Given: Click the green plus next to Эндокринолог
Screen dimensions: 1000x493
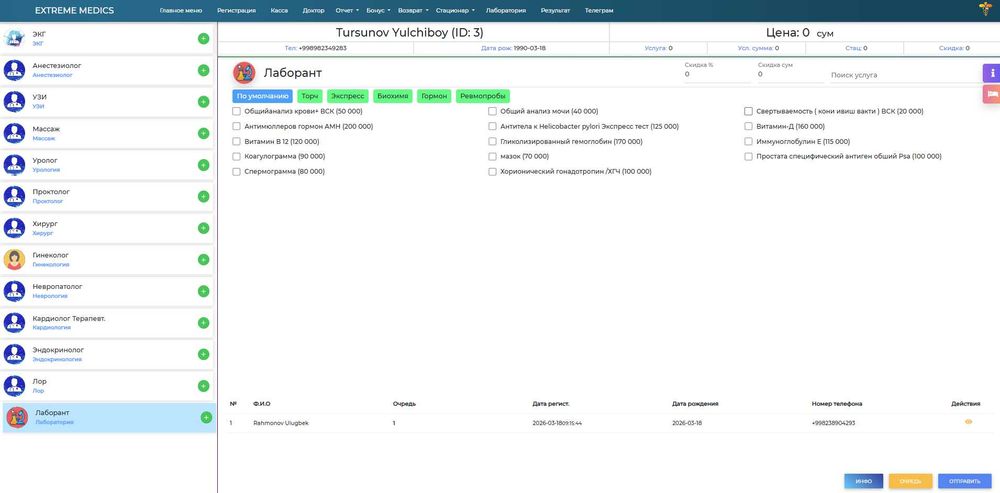Looking at the screenshot, I should (x=203, y=355).
